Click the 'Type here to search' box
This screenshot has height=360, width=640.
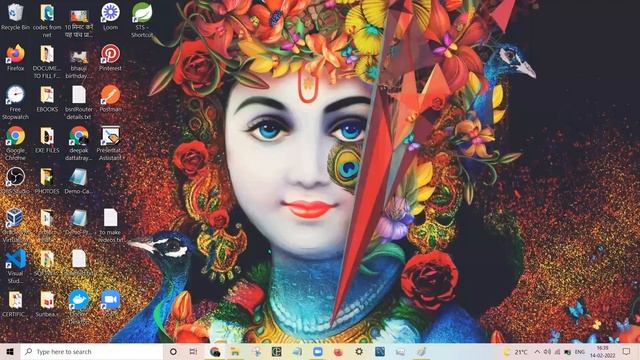coord(91,351)
